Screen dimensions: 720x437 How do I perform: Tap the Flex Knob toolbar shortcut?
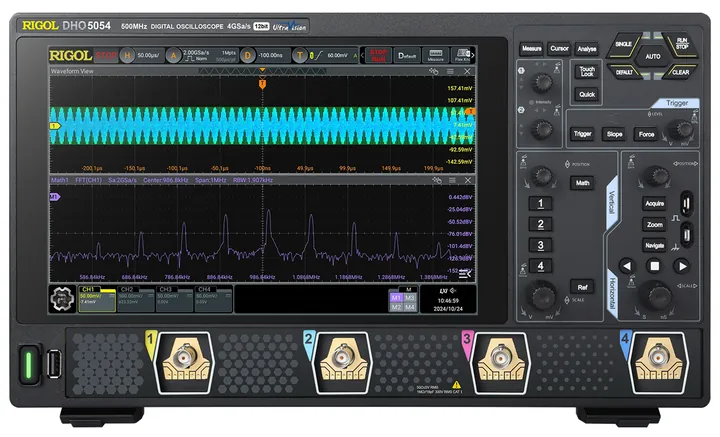click(461, 56)
